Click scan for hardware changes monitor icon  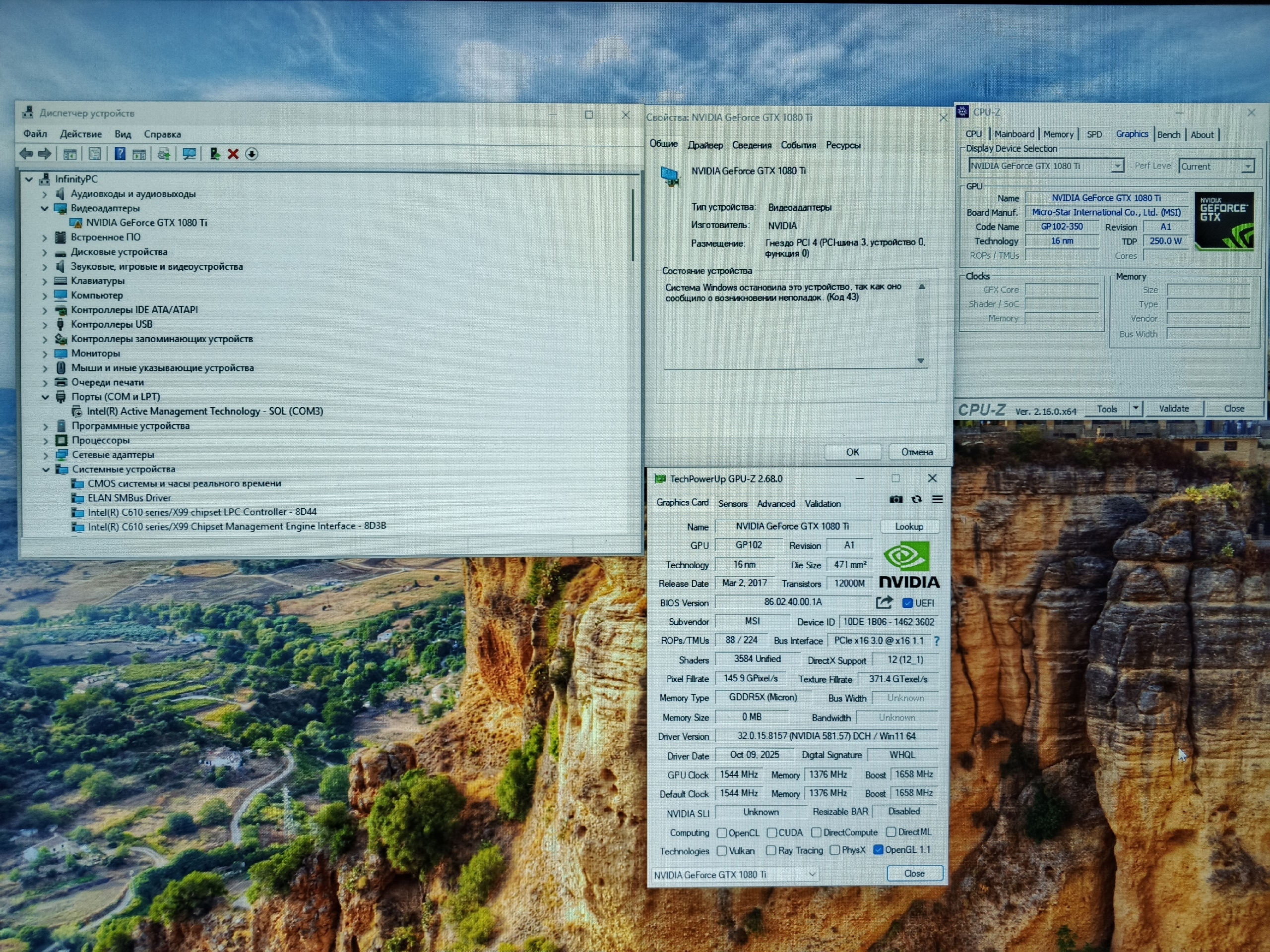coord(189,154)
